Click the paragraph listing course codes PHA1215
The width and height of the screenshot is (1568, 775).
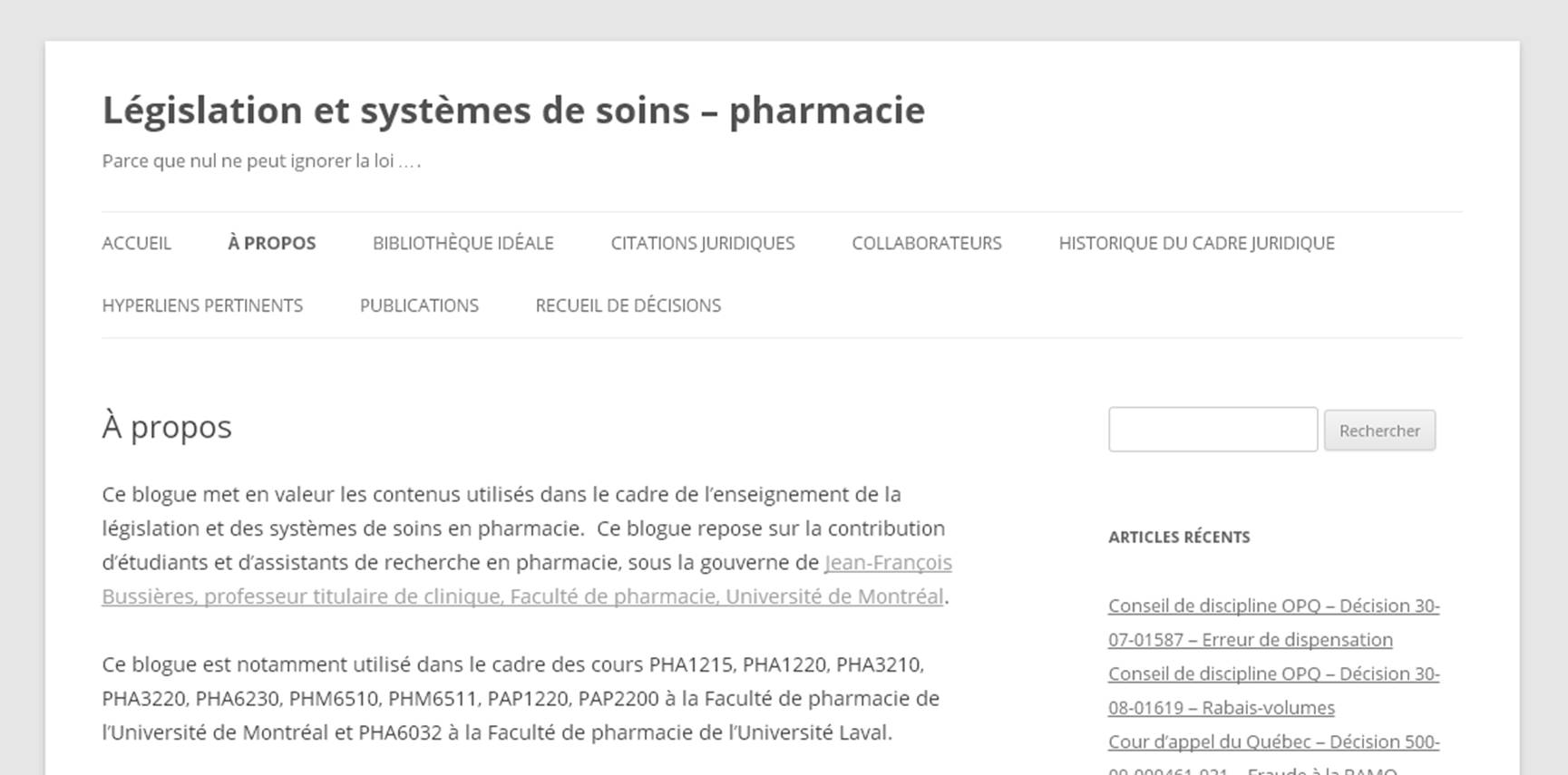(520, 698)
